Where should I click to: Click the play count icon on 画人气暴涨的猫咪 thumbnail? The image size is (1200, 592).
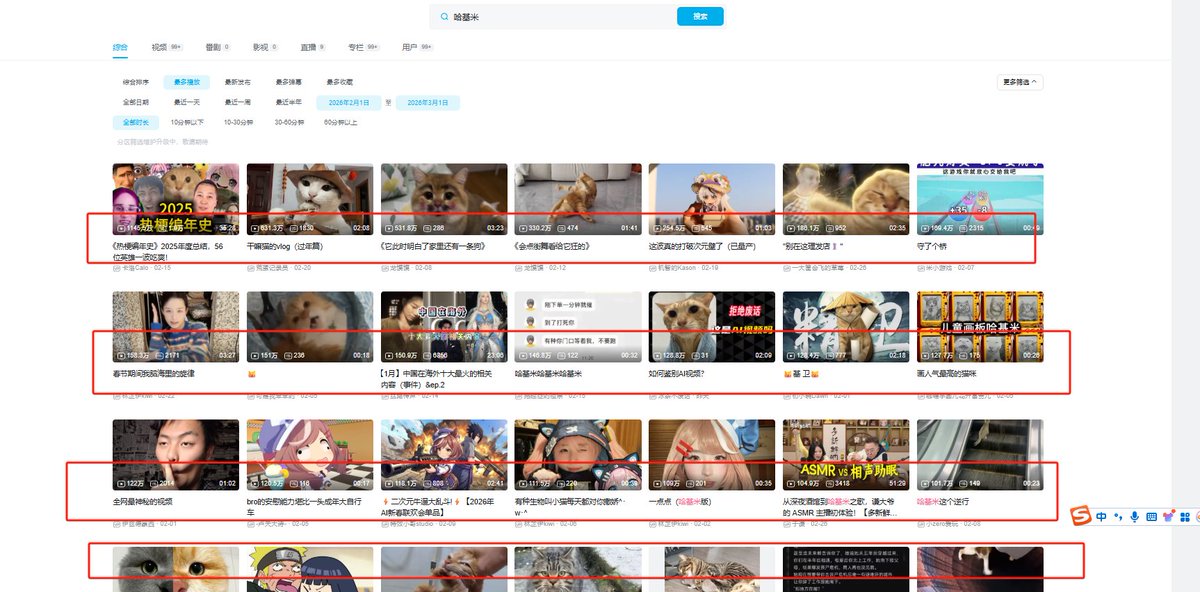(925, 356)
